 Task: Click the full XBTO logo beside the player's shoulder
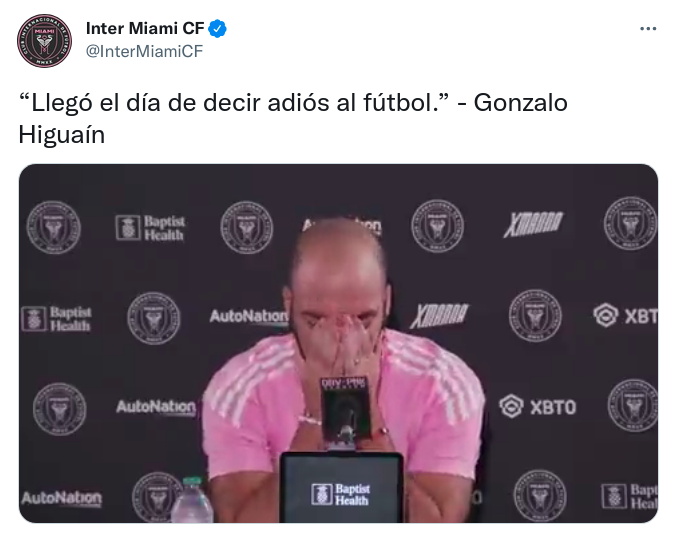538,407
